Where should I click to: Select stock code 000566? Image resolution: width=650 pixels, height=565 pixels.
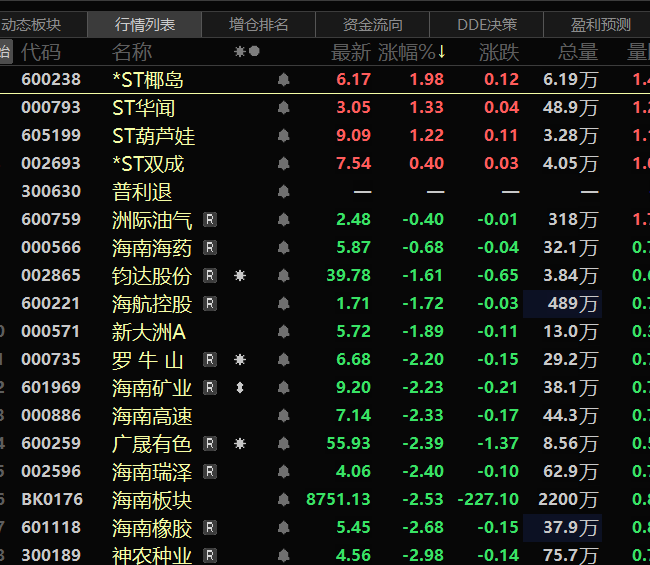point(51,247)
